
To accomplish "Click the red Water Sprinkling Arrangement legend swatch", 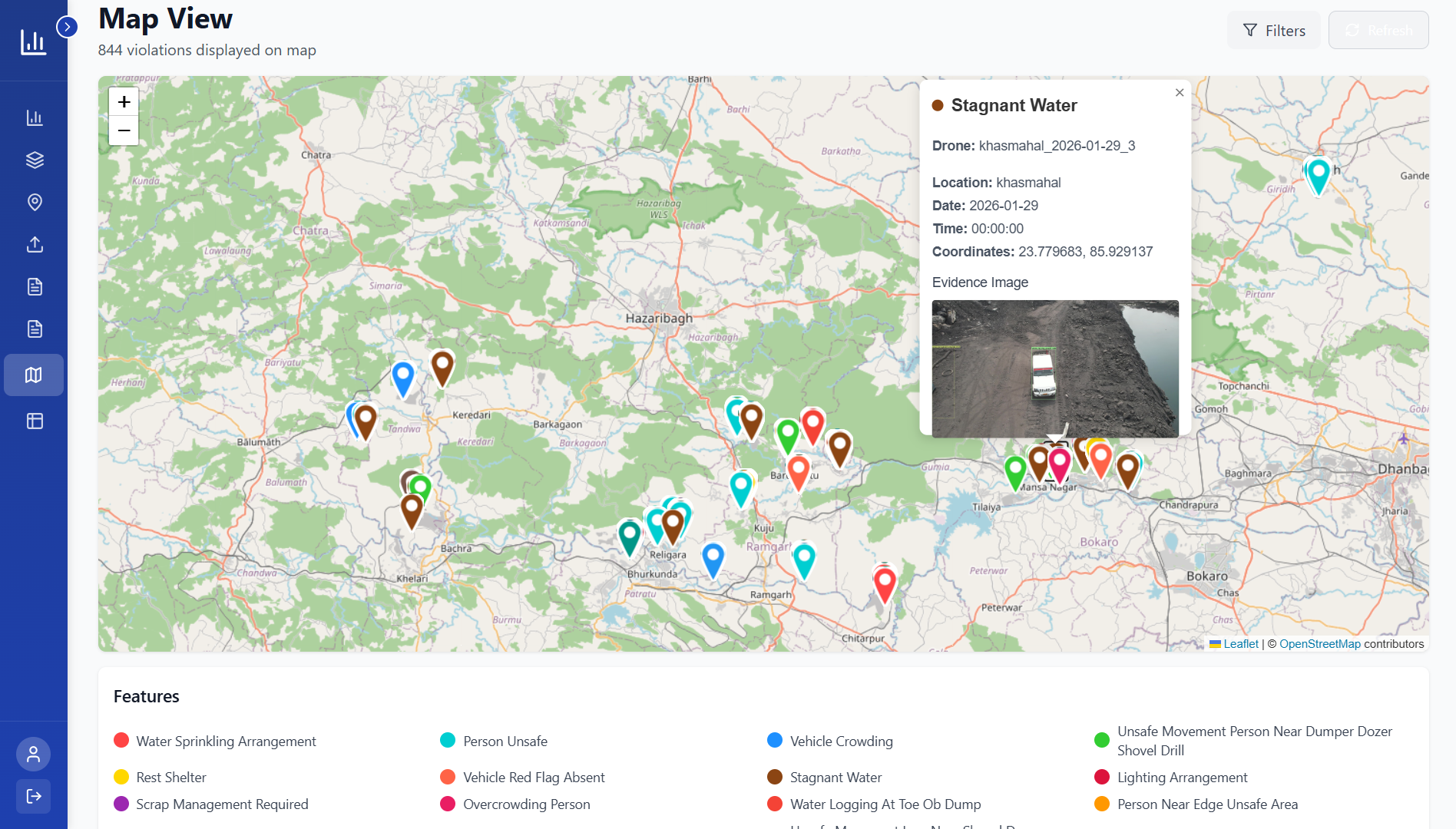I will point(121,740).
